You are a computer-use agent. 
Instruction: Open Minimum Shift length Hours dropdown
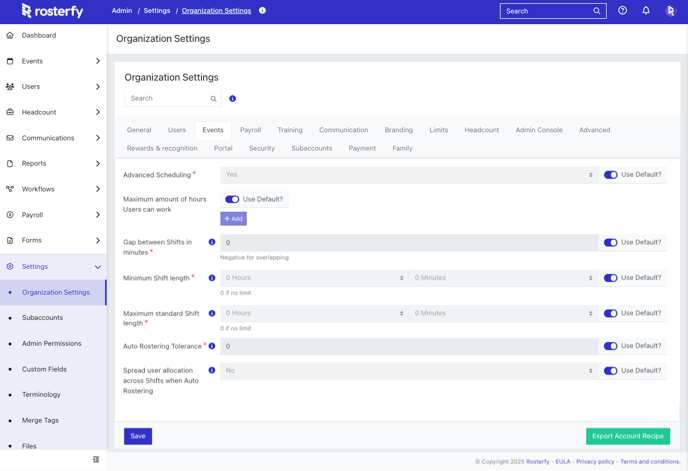pyautogui.click(x=314, y=278)
